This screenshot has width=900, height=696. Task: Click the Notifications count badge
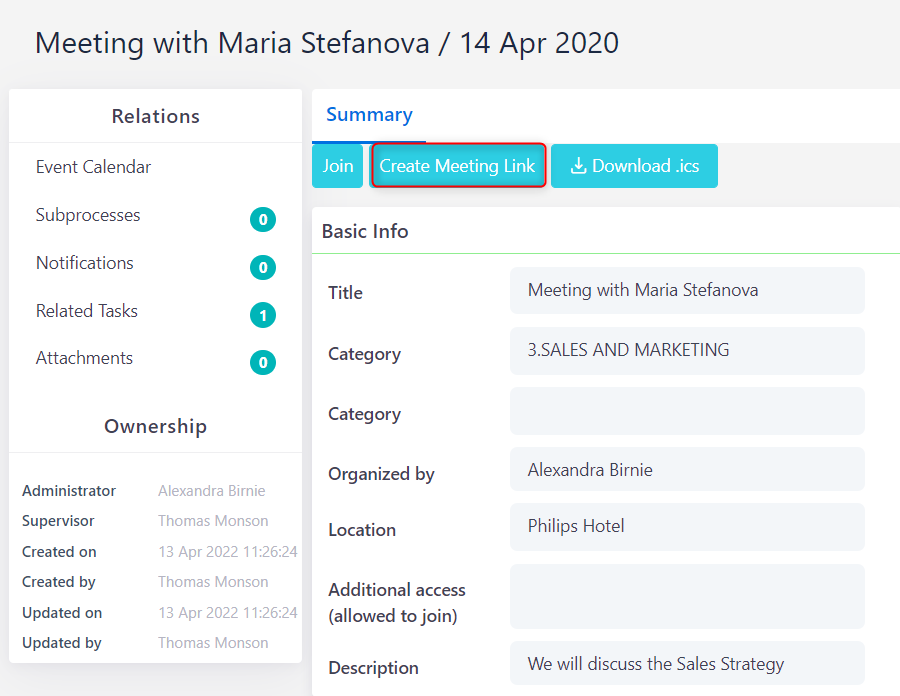263,268
